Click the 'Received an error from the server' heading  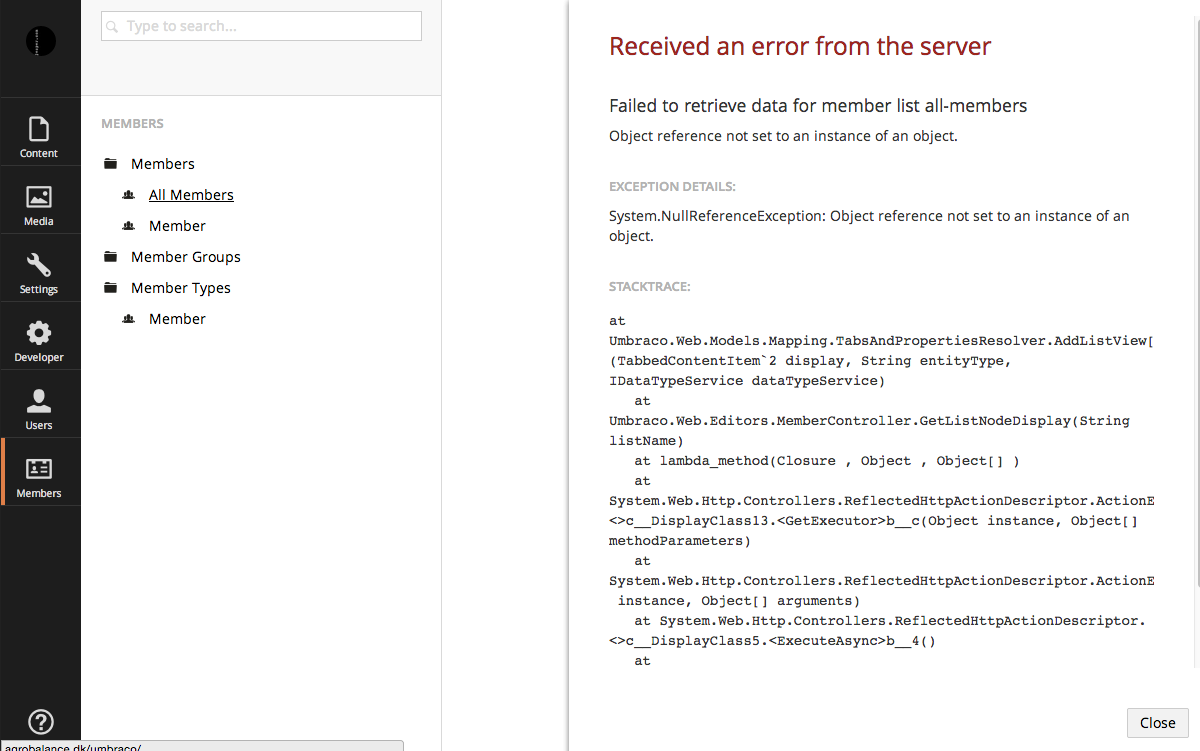tap(800, 46)
